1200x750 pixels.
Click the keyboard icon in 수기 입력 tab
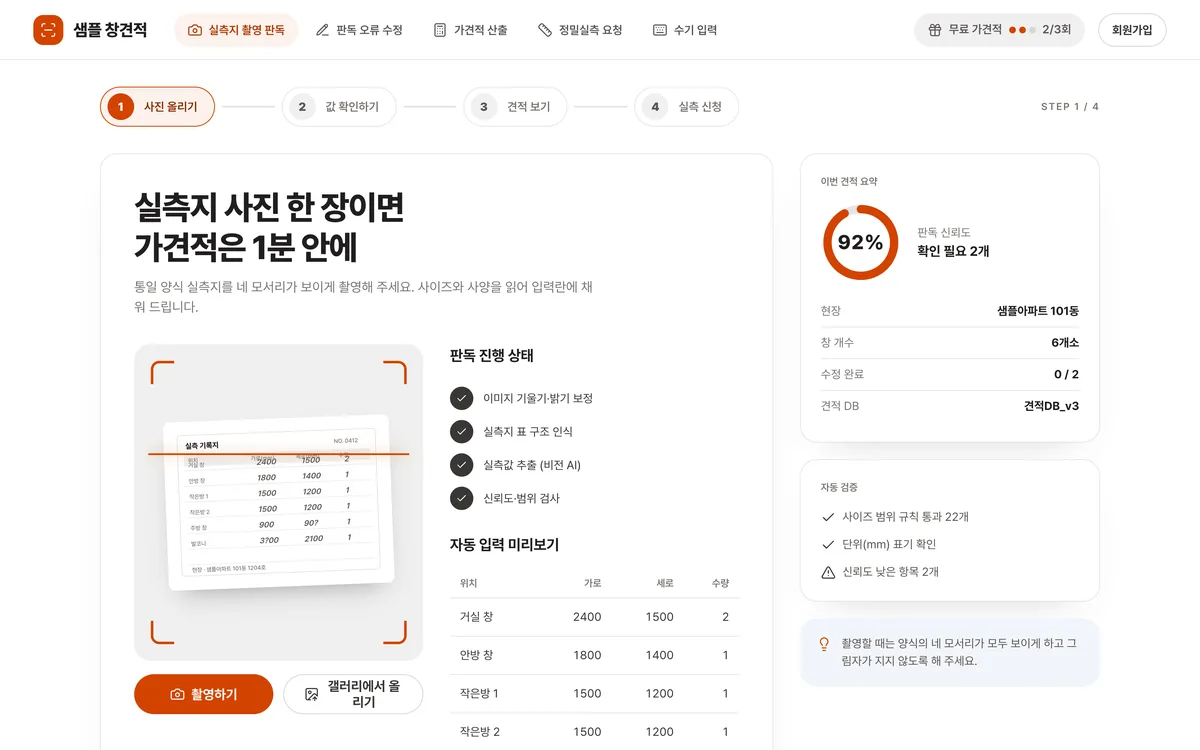[660, 30]
